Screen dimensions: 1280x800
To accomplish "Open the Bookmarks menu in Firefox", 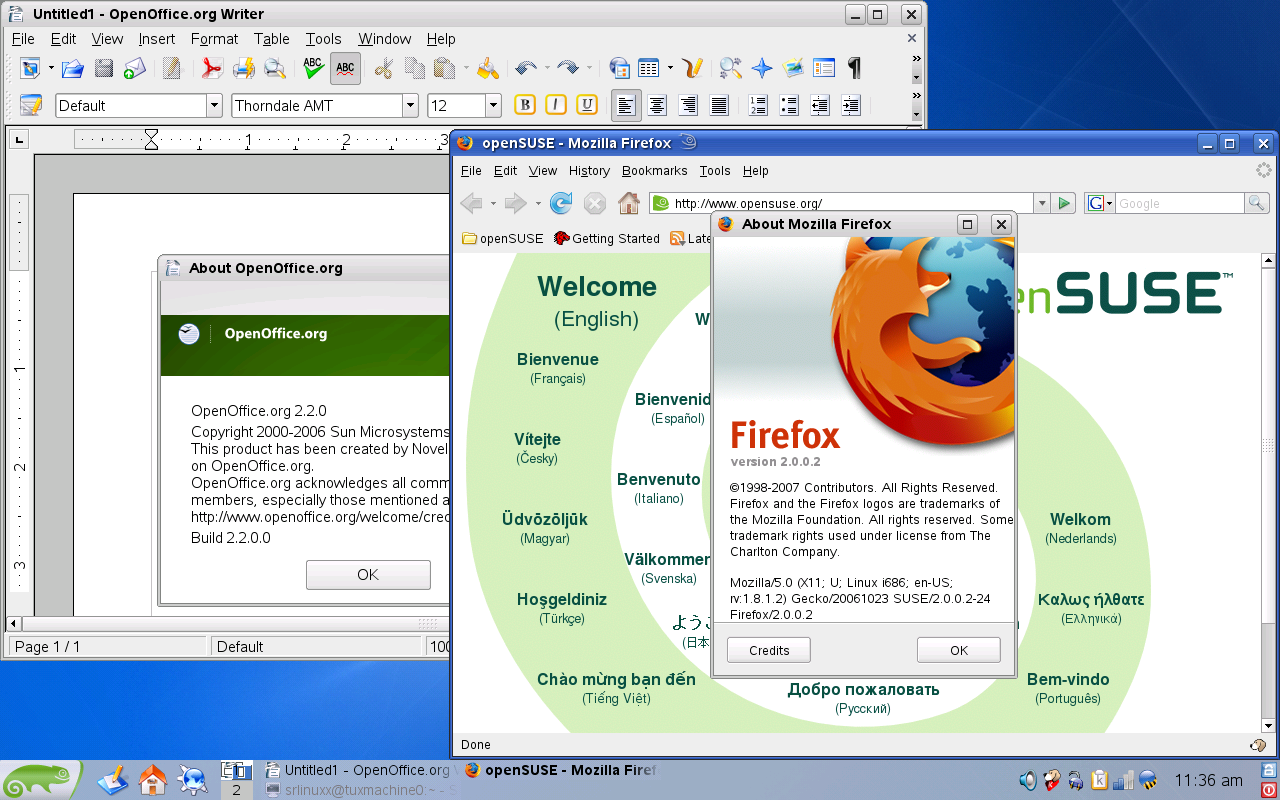I will [x=655, y=171].
